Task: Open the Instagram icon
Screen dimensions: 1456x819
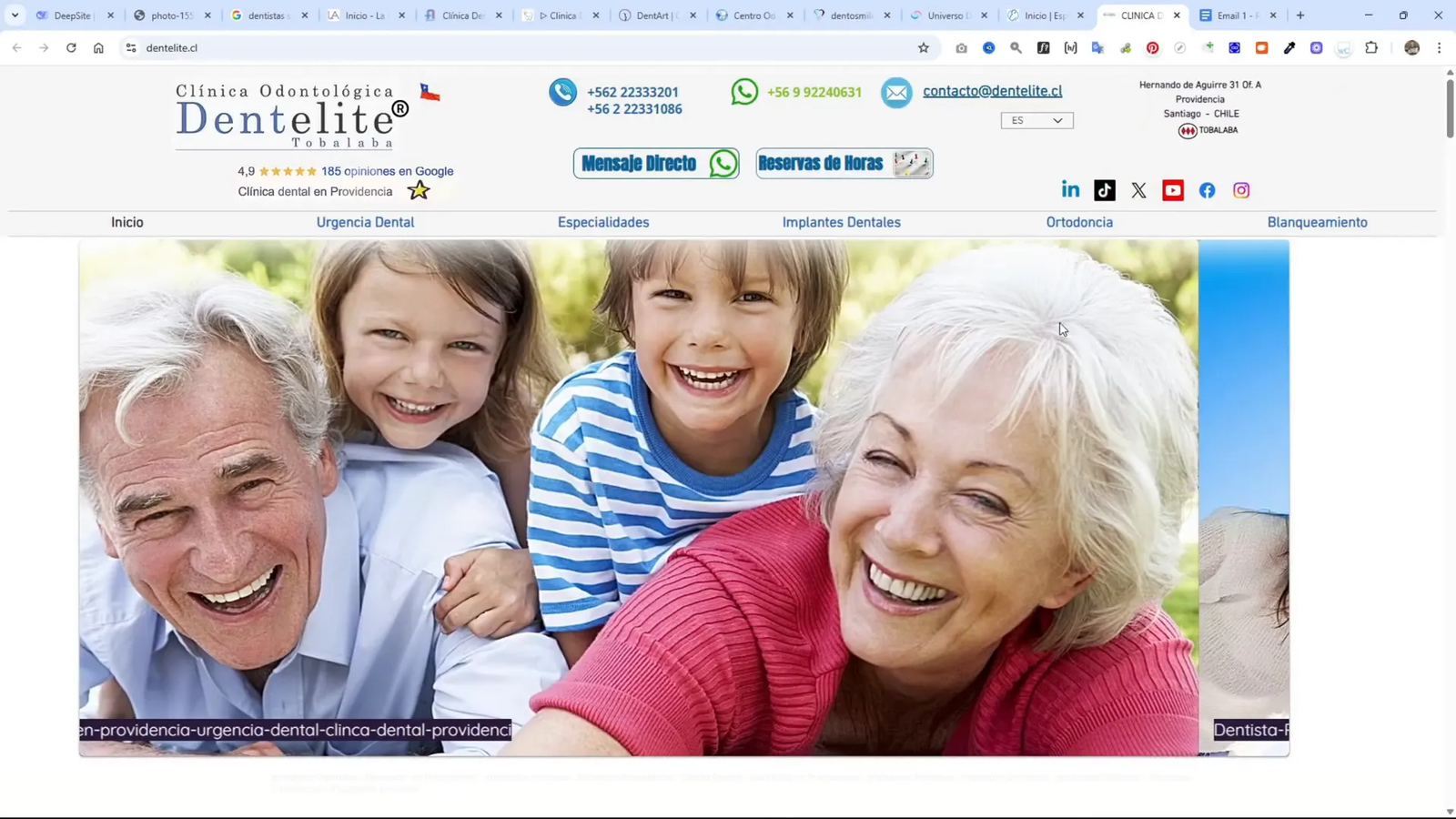Action: point(1240,189)
